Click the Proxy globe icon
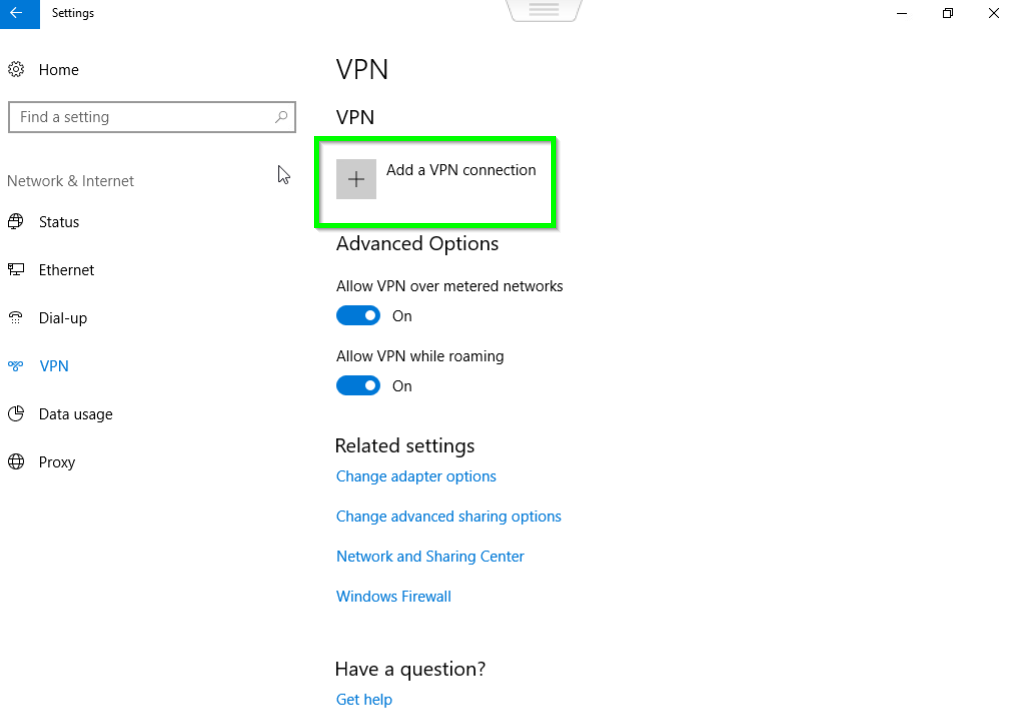The image size is (1012, 716). (x=15, y=462)
